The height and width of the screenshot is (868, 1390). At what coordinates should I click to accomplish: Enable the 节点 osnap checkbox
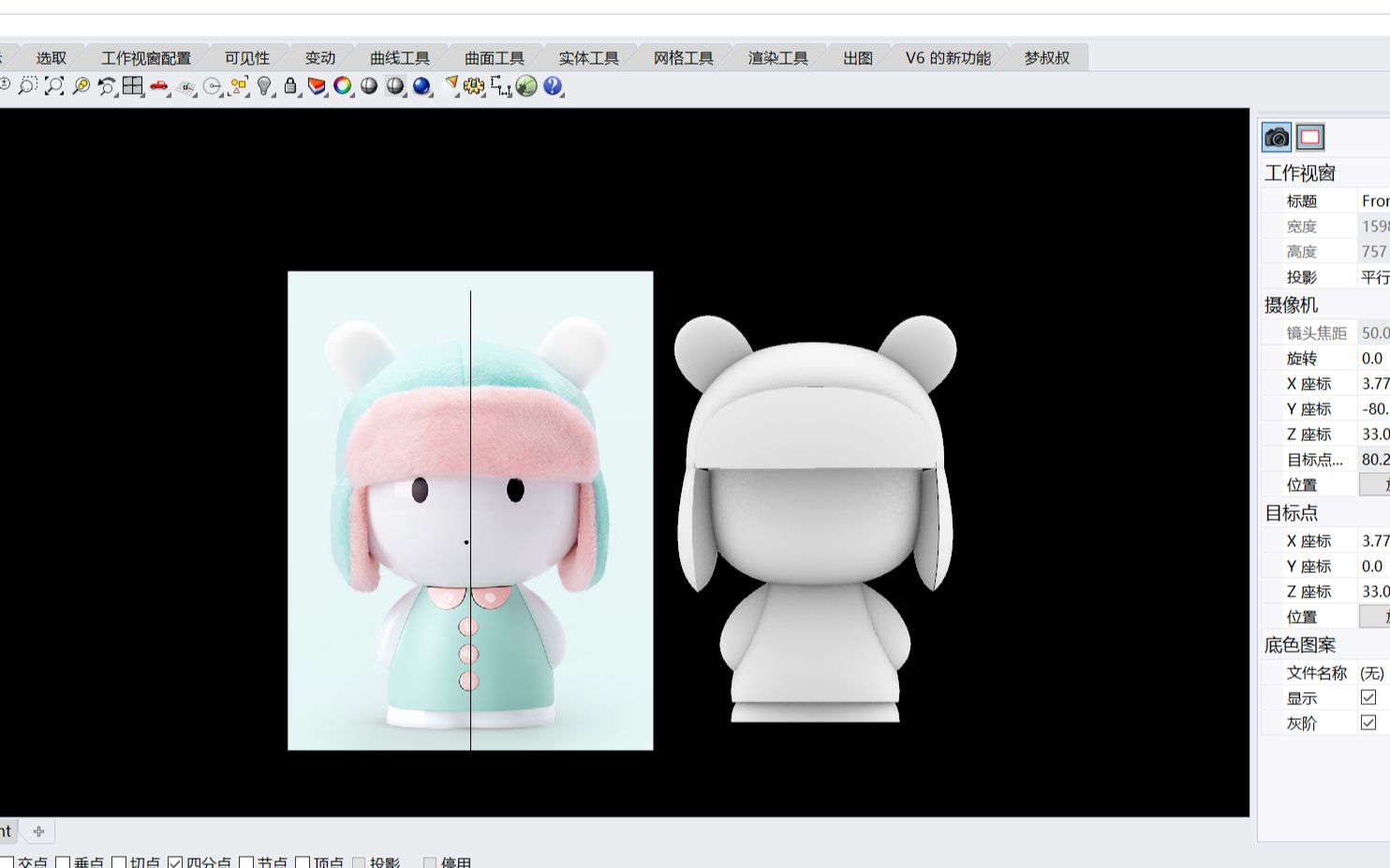pyautogui.click(x=246, y=862)
